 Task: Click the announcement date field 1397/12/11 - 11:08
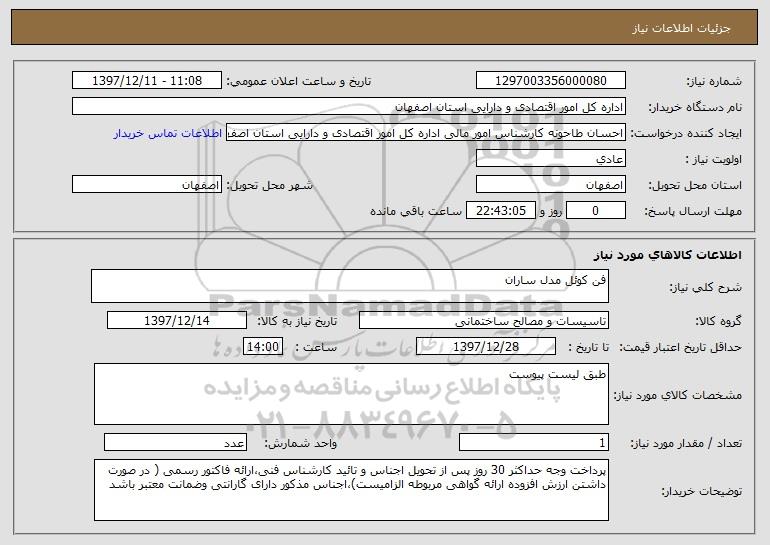click(147, 81)
